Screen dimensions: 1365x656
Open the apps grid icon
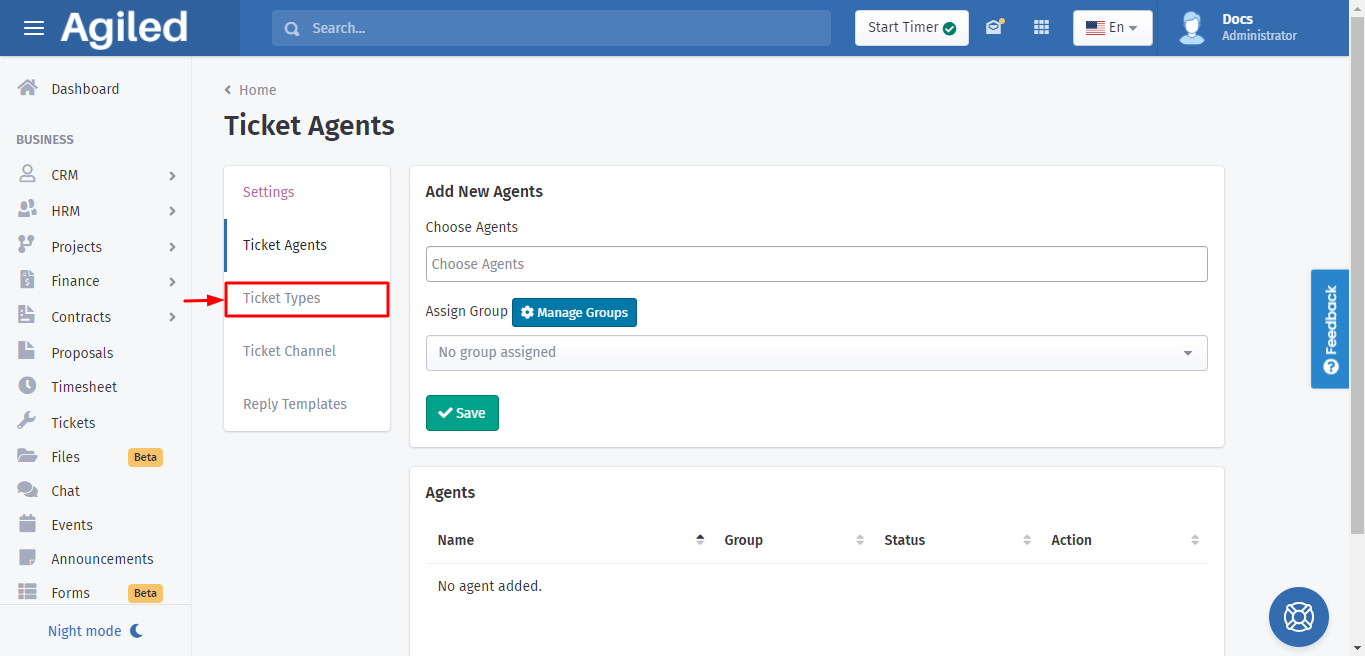1041,28
